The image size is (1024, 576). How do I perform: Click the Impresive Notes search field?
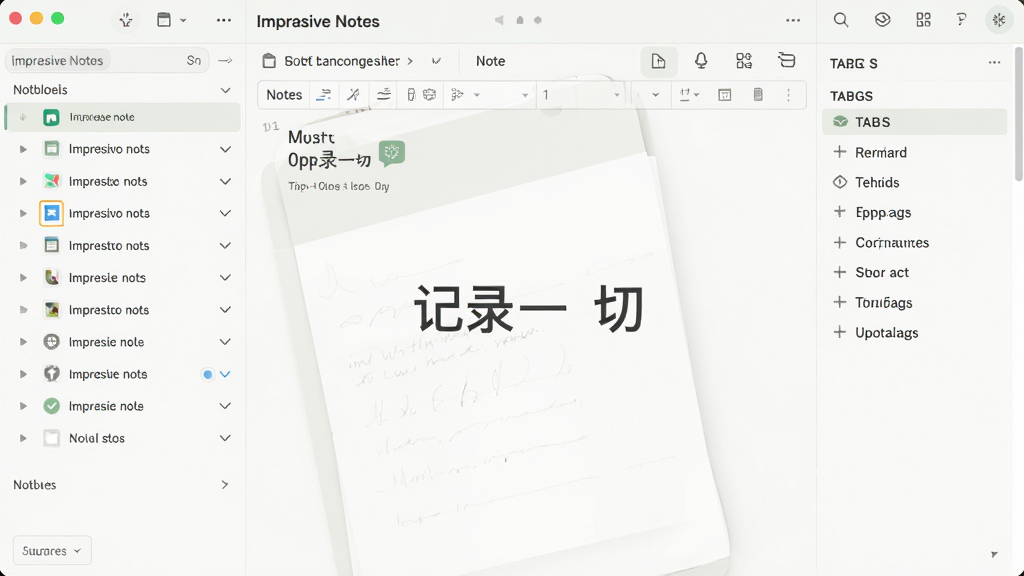[x=107, y=61]
